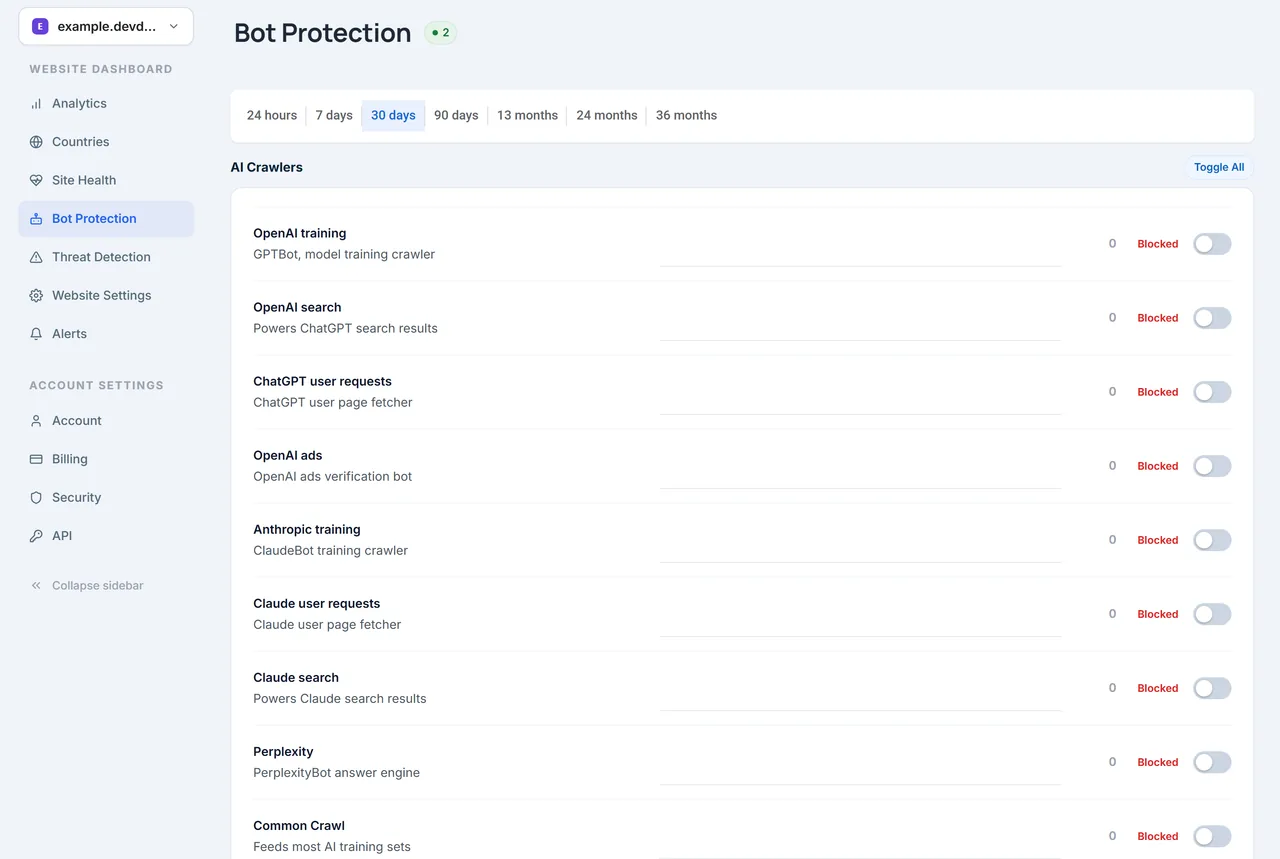Click the Countries globe icon
Viewport: 1280px width, 859px height.
36,142
